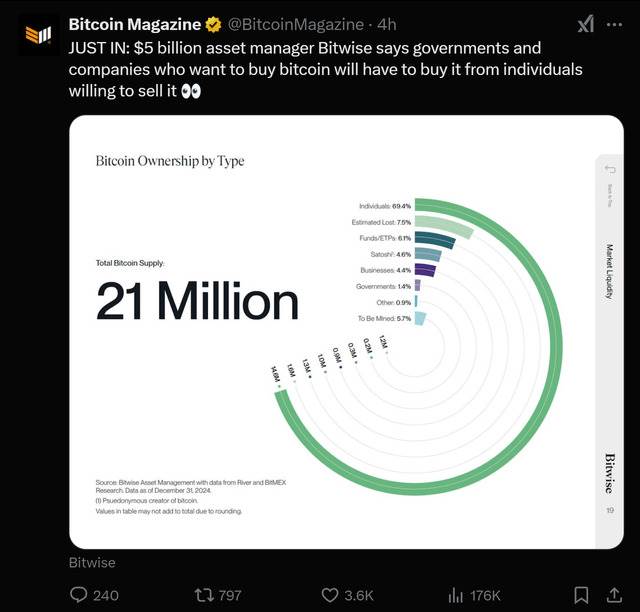Click the @BitcoinMagazine handle
The height and width of the screenshot is (612, 640).
[x=296, y=25]
